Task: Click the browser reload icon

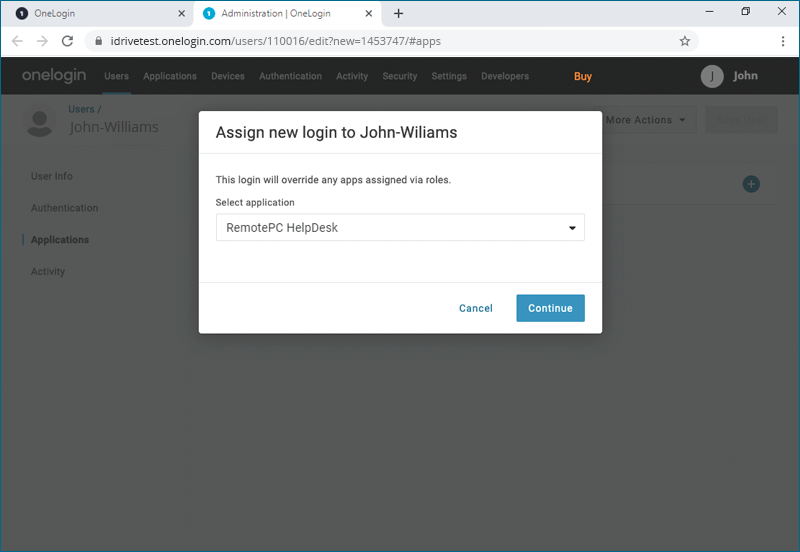Action: (x=67, y=41)
